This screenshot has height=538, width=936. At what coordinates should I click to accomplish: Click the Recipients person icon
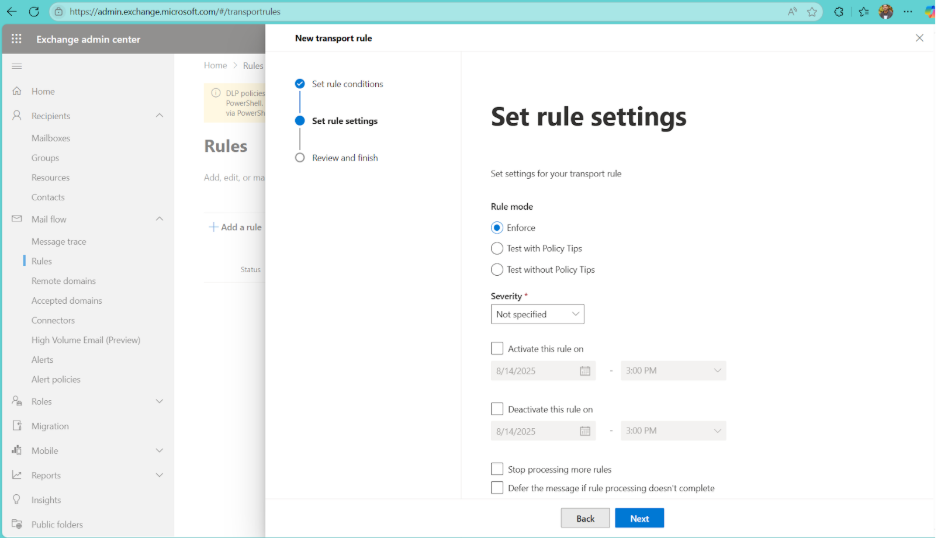17,115
